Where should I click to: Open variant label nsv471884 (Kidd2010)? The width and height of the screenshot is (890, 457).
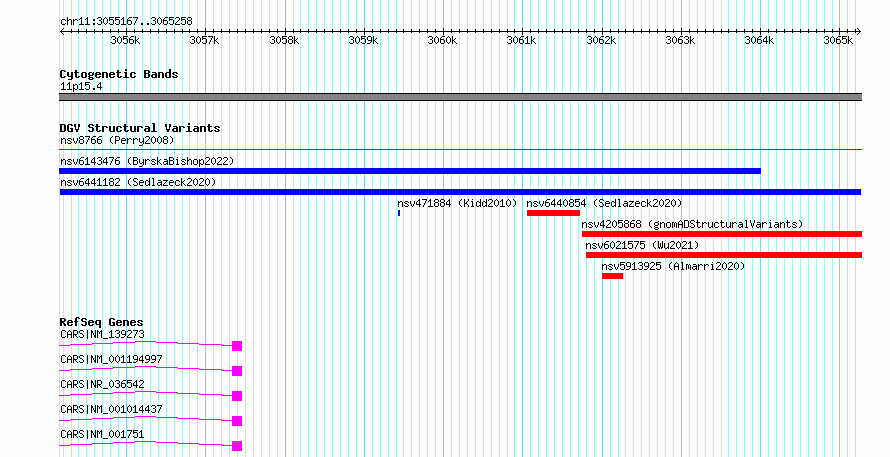[457, 203]
